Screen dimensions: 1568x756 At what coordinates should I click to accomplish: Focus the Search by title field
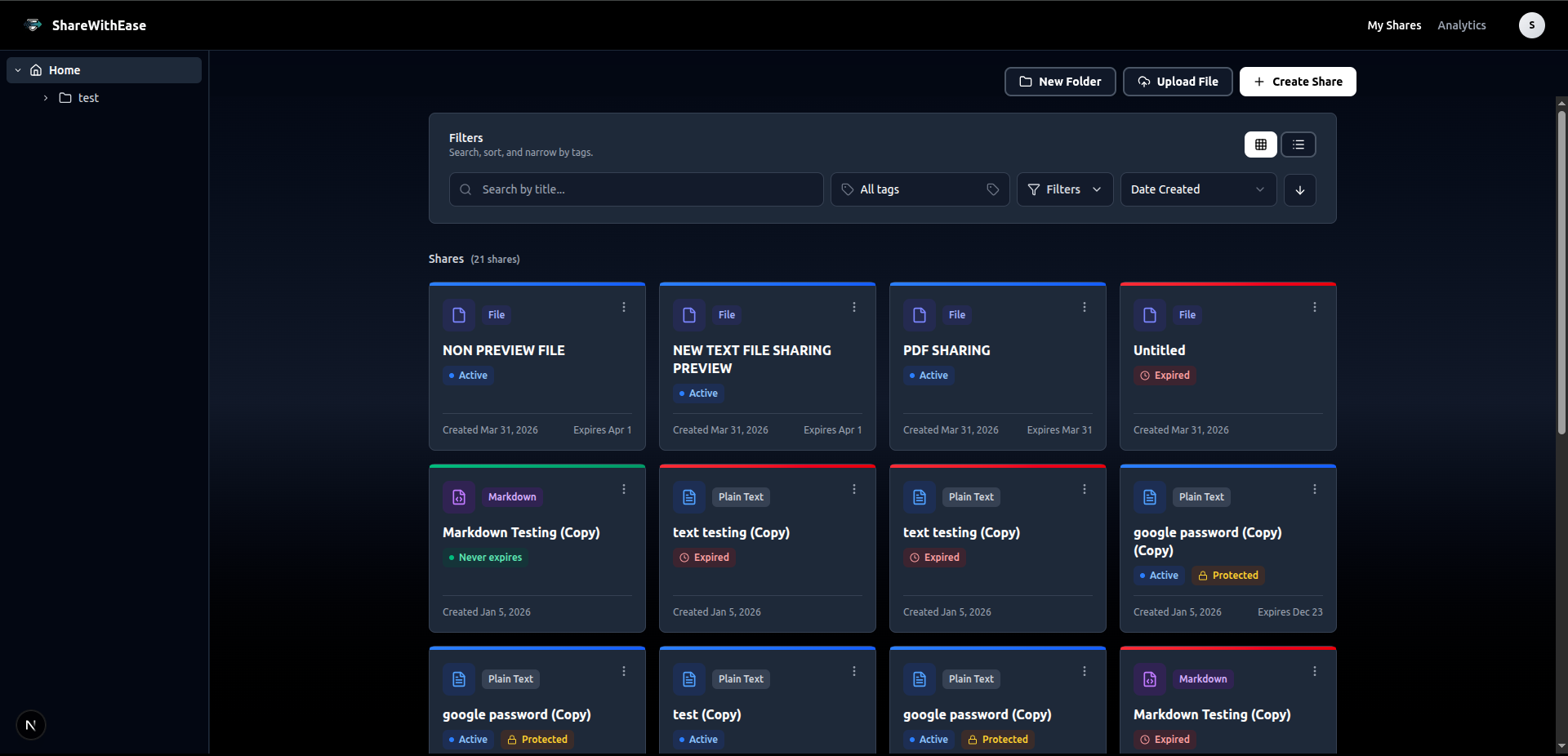click(636, 189)
